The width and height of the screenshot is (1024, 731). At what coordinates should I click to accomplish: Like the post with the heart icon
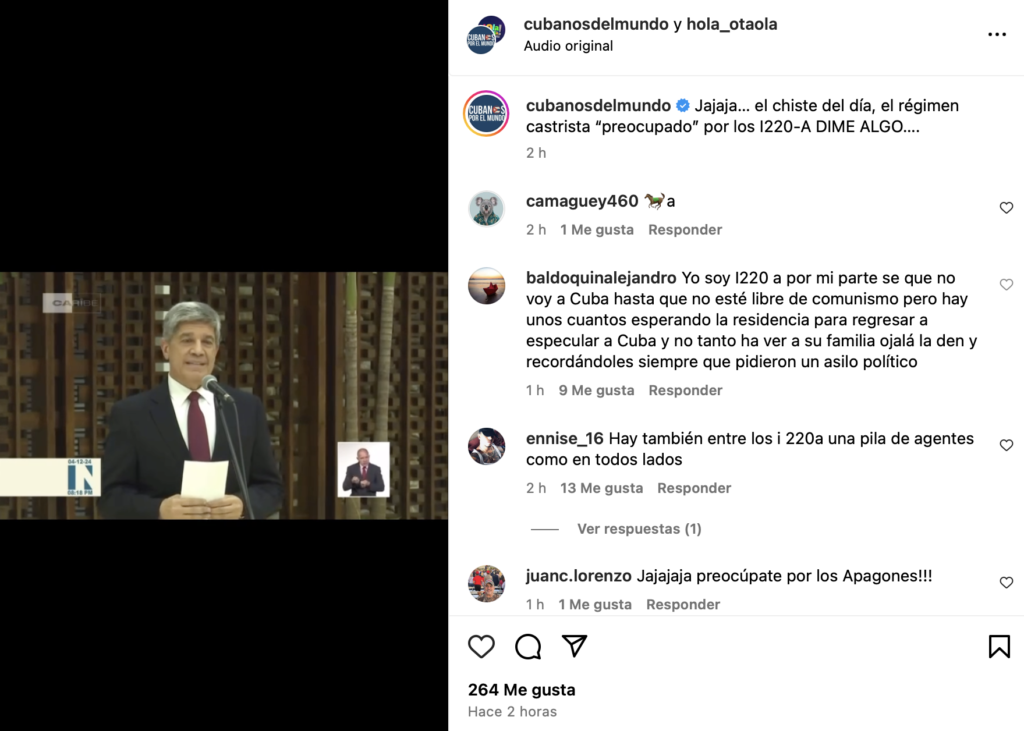(481, 646)
